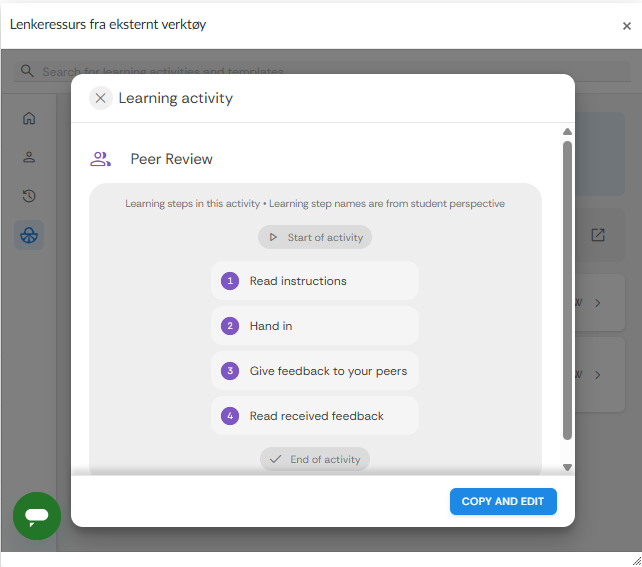Screen dimensions: 642x567
Task: Click the open-in-new-window icon
Action: (x=598, y=235)
